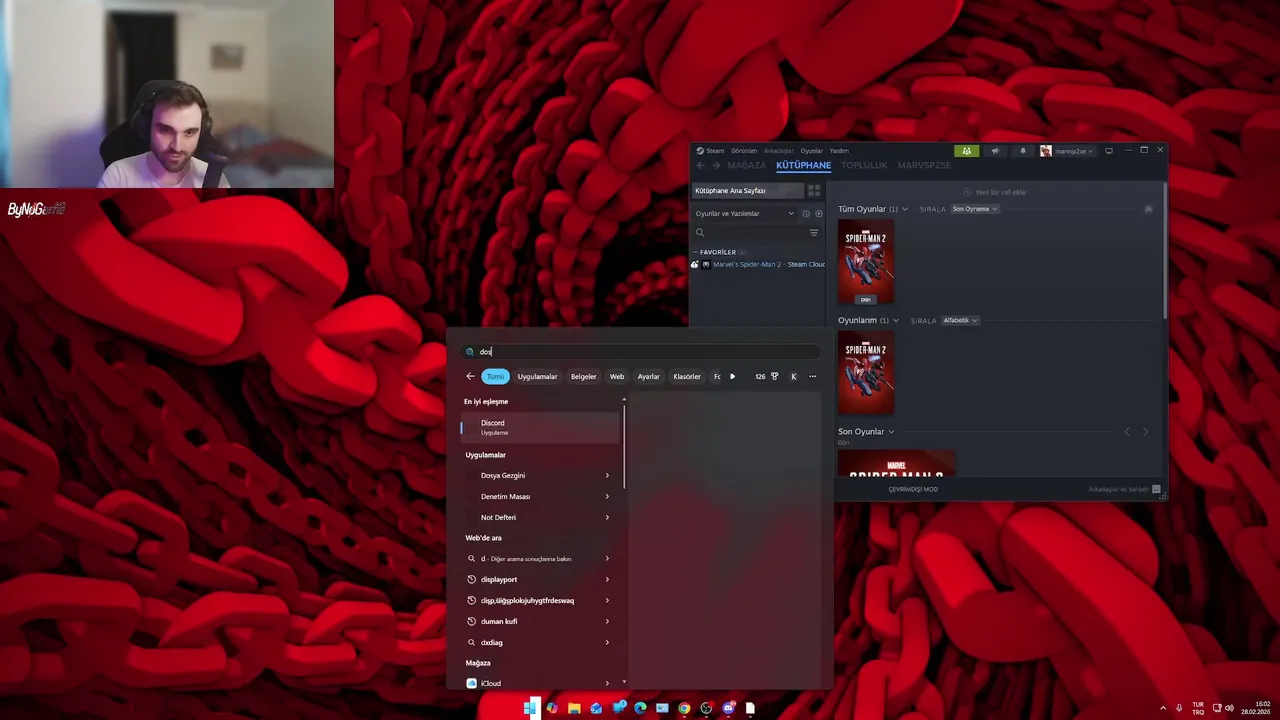The width and height of the screenshot is (1280, 720).
Task: Go back in Steam navigation
Action: coord(701,165)
